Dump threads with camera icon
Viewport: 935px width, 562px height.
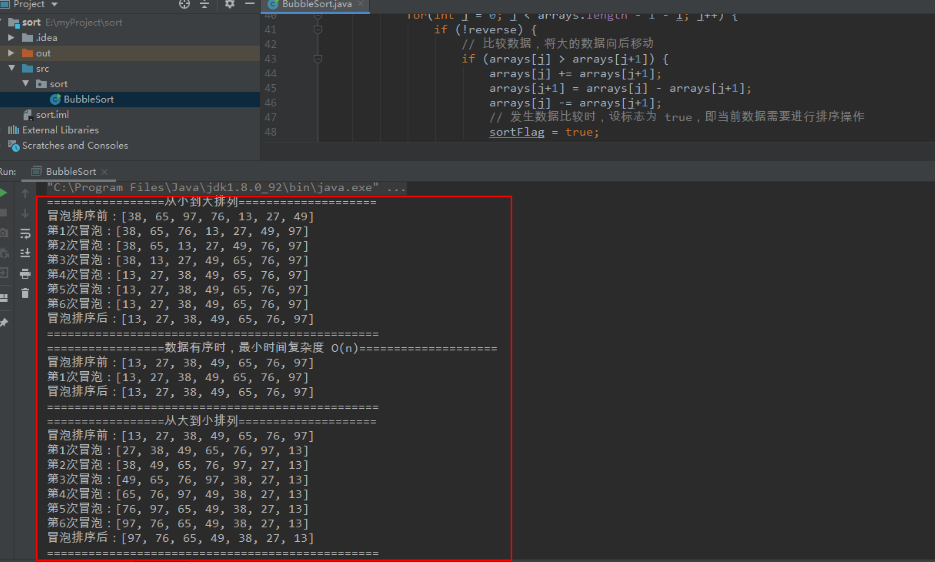(3, 233)
